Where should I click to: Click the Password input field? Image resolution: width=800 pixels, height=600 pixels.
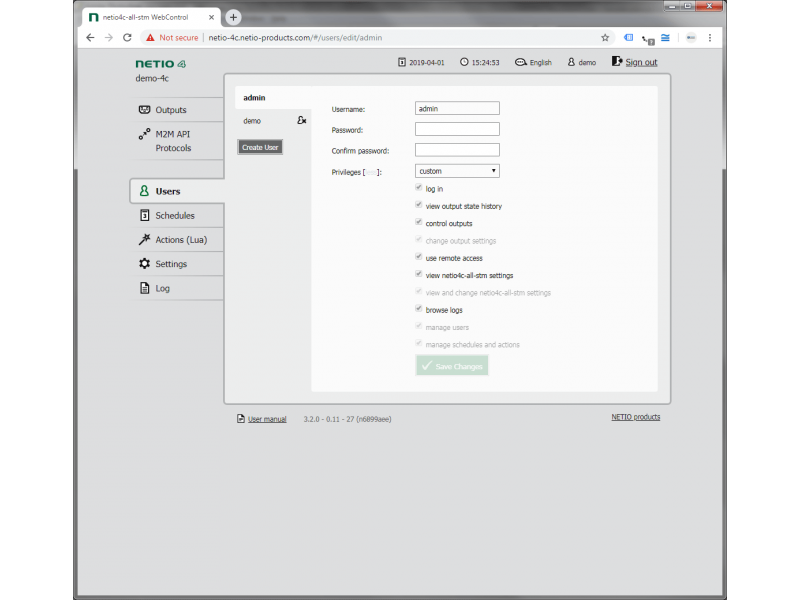[x=457, y=129]
